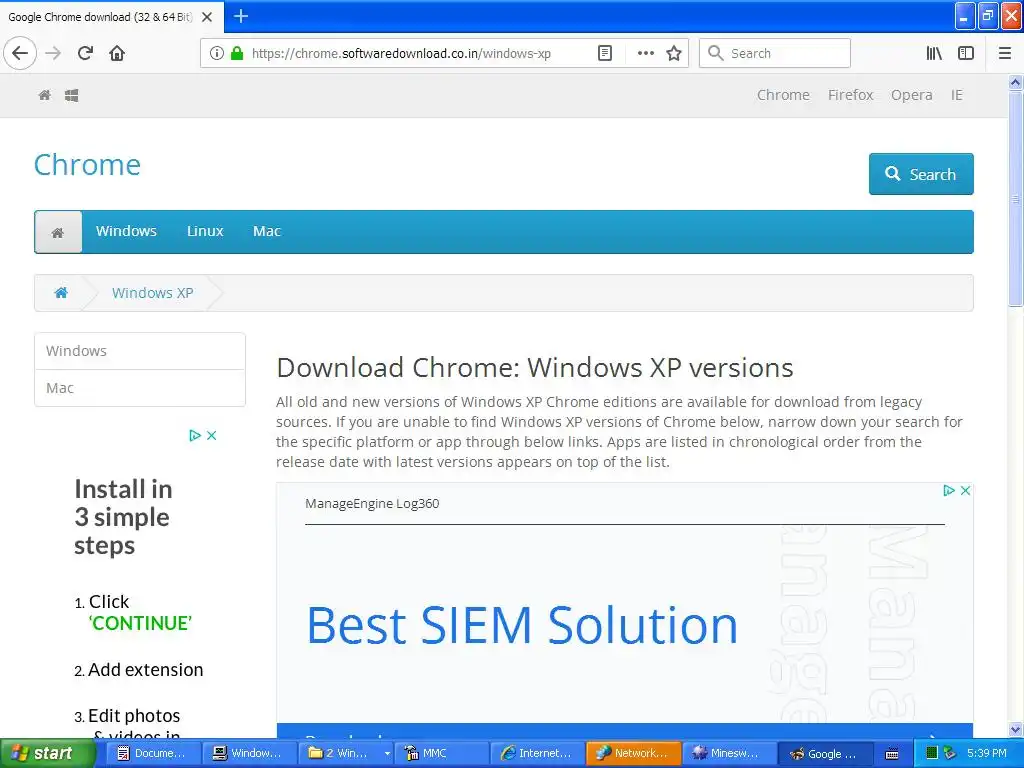Image resolution: width=1024 pixels, height=768 pixels.
Task: Click the Chrome site title heading
Action: [x=87, y=165]
